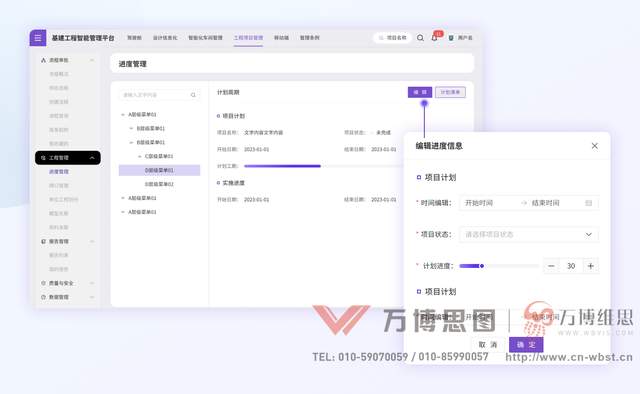Viewport: 640px width, 394px height.
Task: Click 计划进度 slider track right portion
Action: 511,266
